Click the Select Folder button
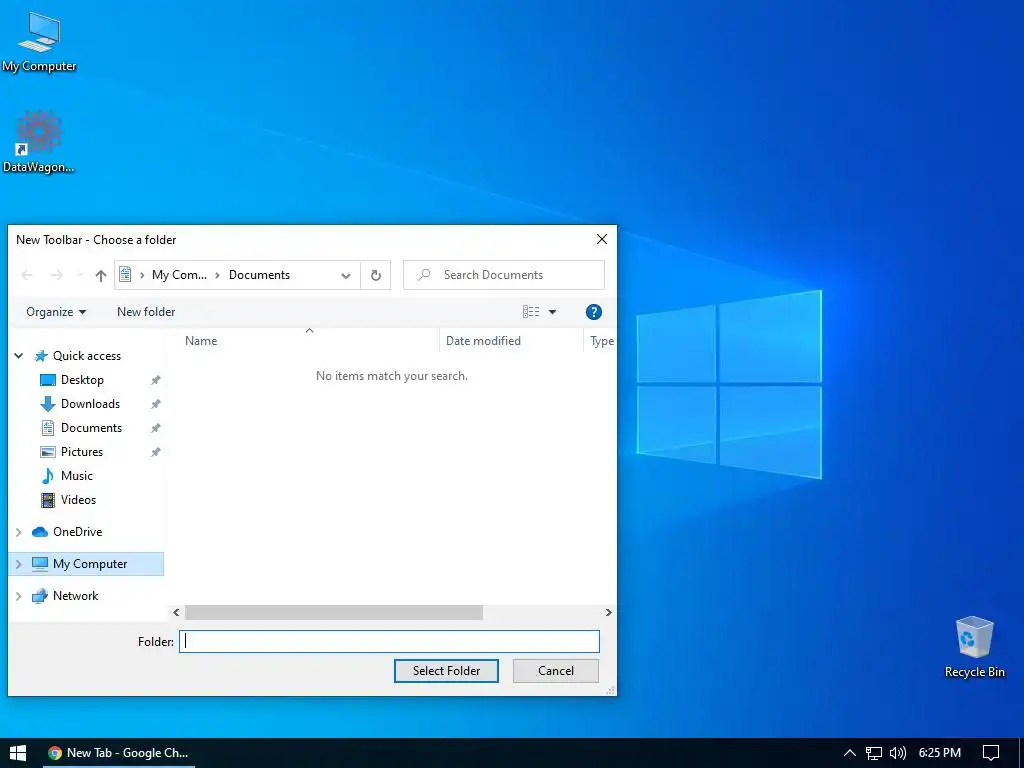1024x768 pixels. click(x=446, y=671)
